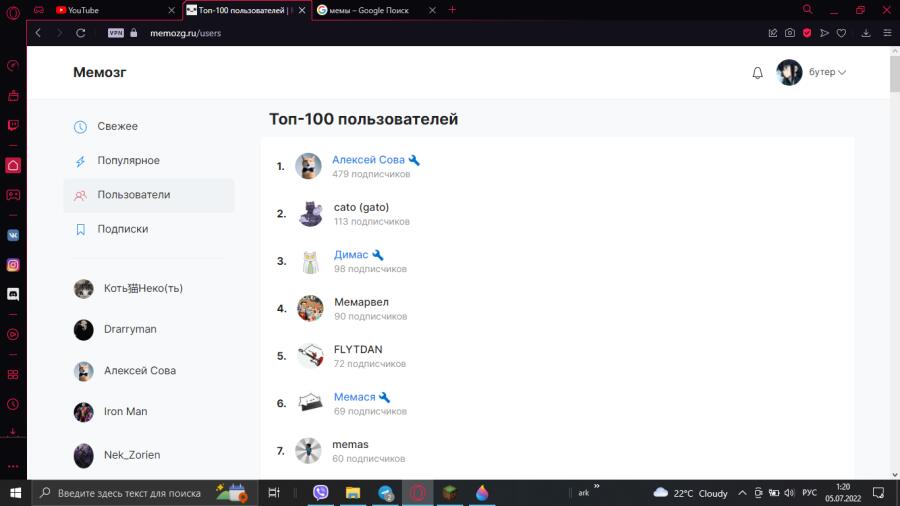
Task: Open Популярное lightning icon
Action: click(80, 161)
